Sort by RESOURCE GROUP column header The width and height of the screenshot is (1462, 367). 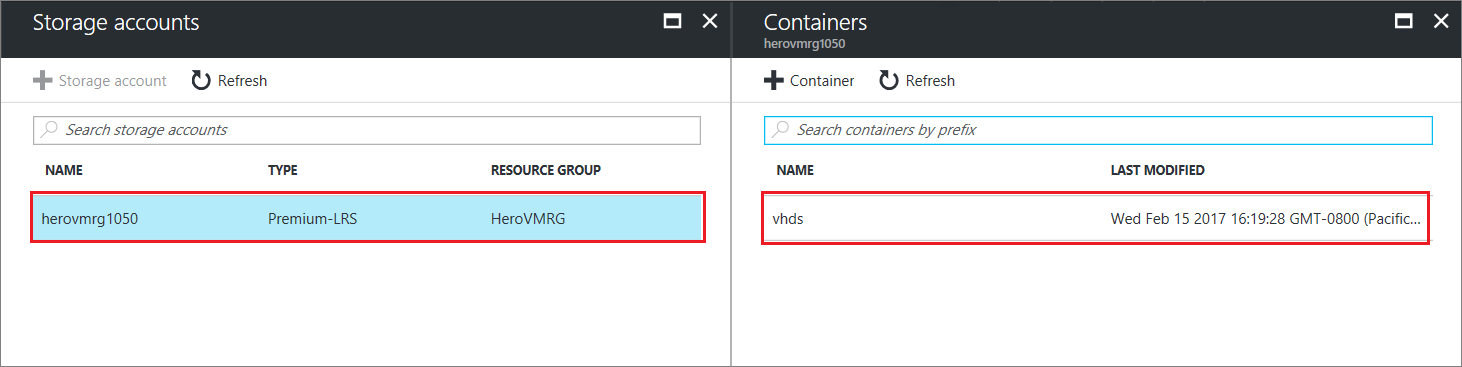(546, 170)
